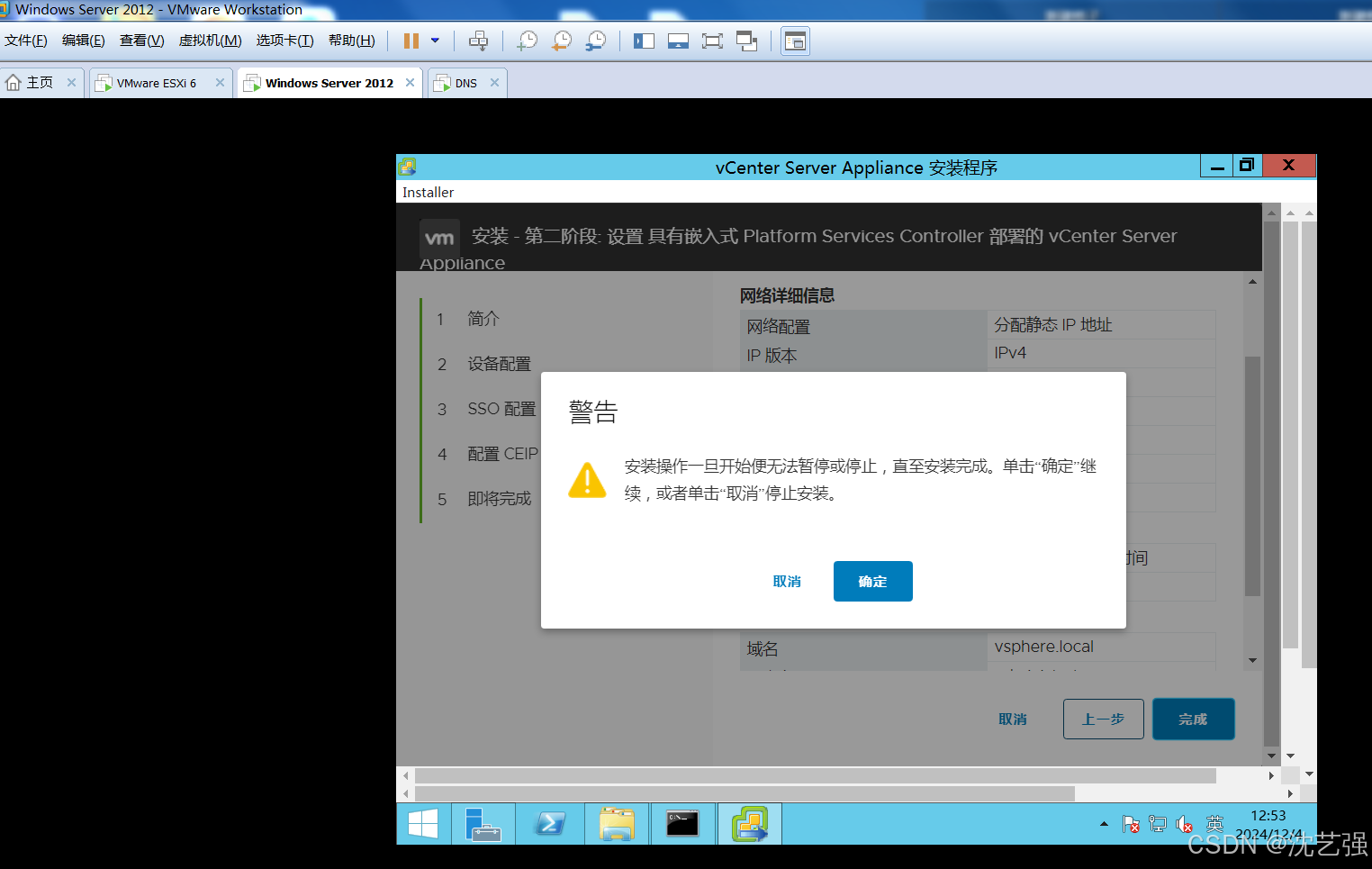Screen dimensions: 1372x869
Task: Click 取消 in the warning dialog
Action: pos(787,581)
